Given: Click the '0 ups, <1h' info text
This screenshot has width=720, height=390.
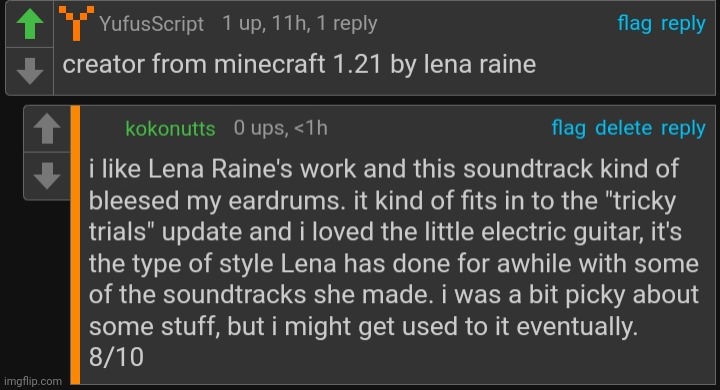Looking at the screenshot, I should pyautogui.click(x=281, y=128).
